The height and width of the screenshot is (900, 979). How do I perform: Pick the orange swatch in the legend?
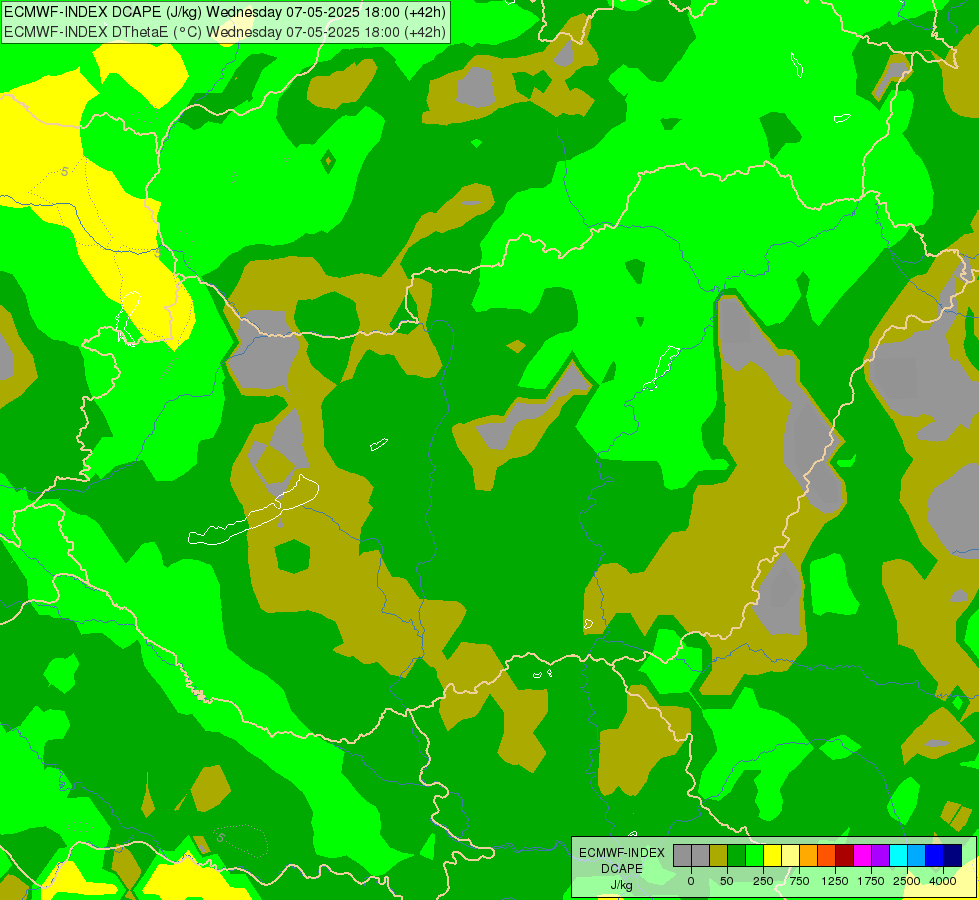(x=809, y=855)
